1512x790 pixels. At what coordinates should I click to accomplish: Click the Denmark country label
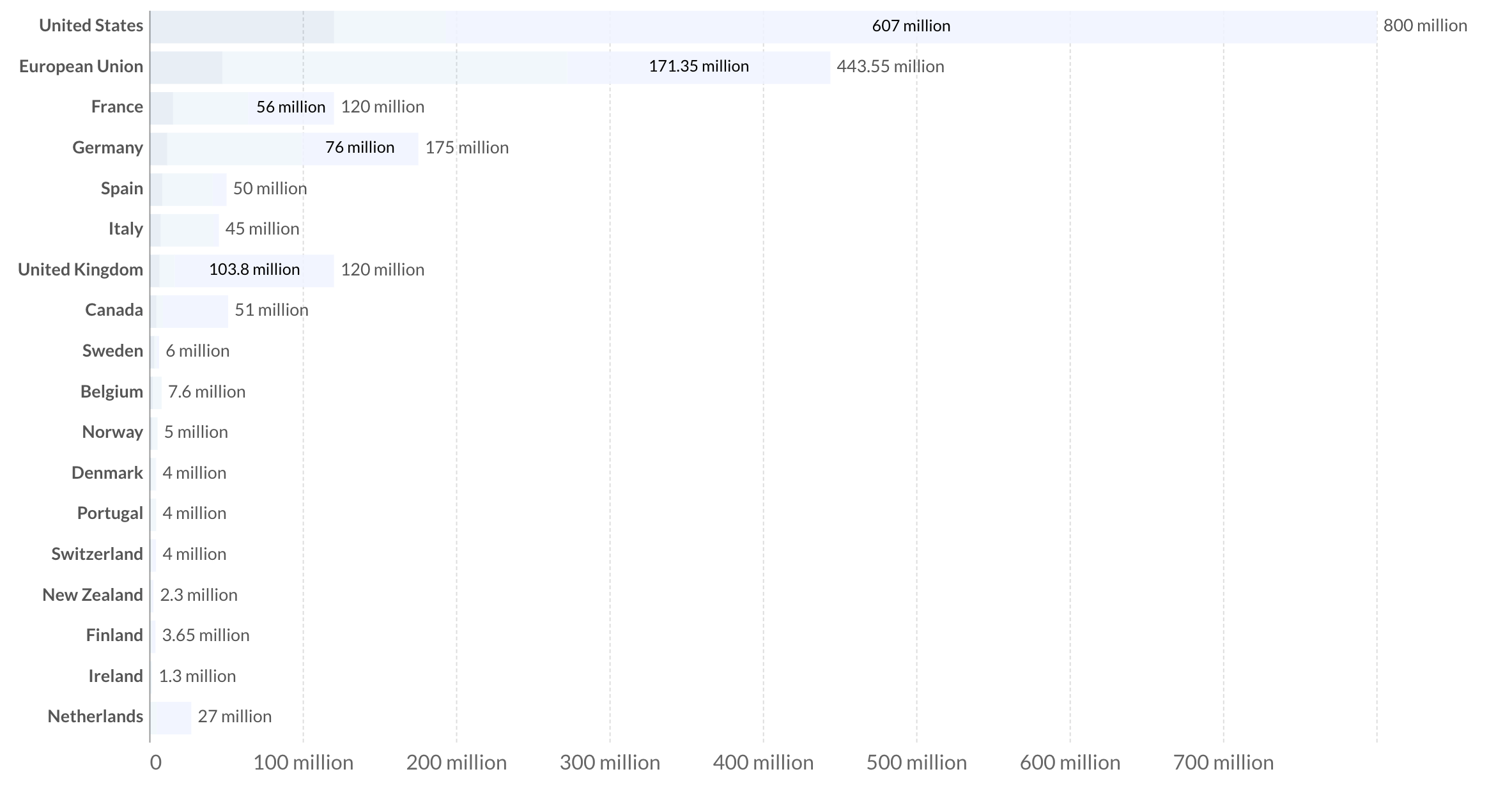(x=107, y=473)
